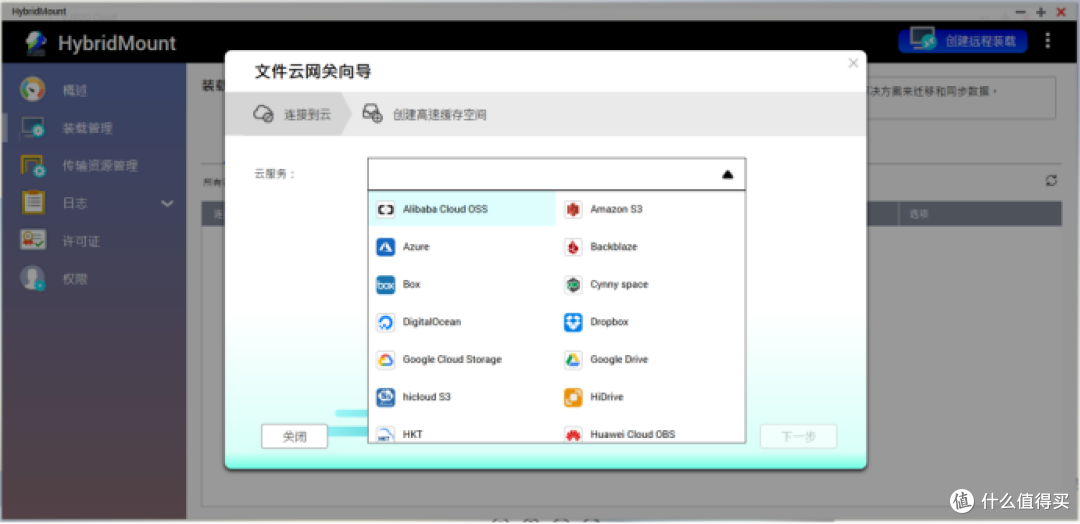
Task: Open the 权限 user icon
Action: pos(32,278)
